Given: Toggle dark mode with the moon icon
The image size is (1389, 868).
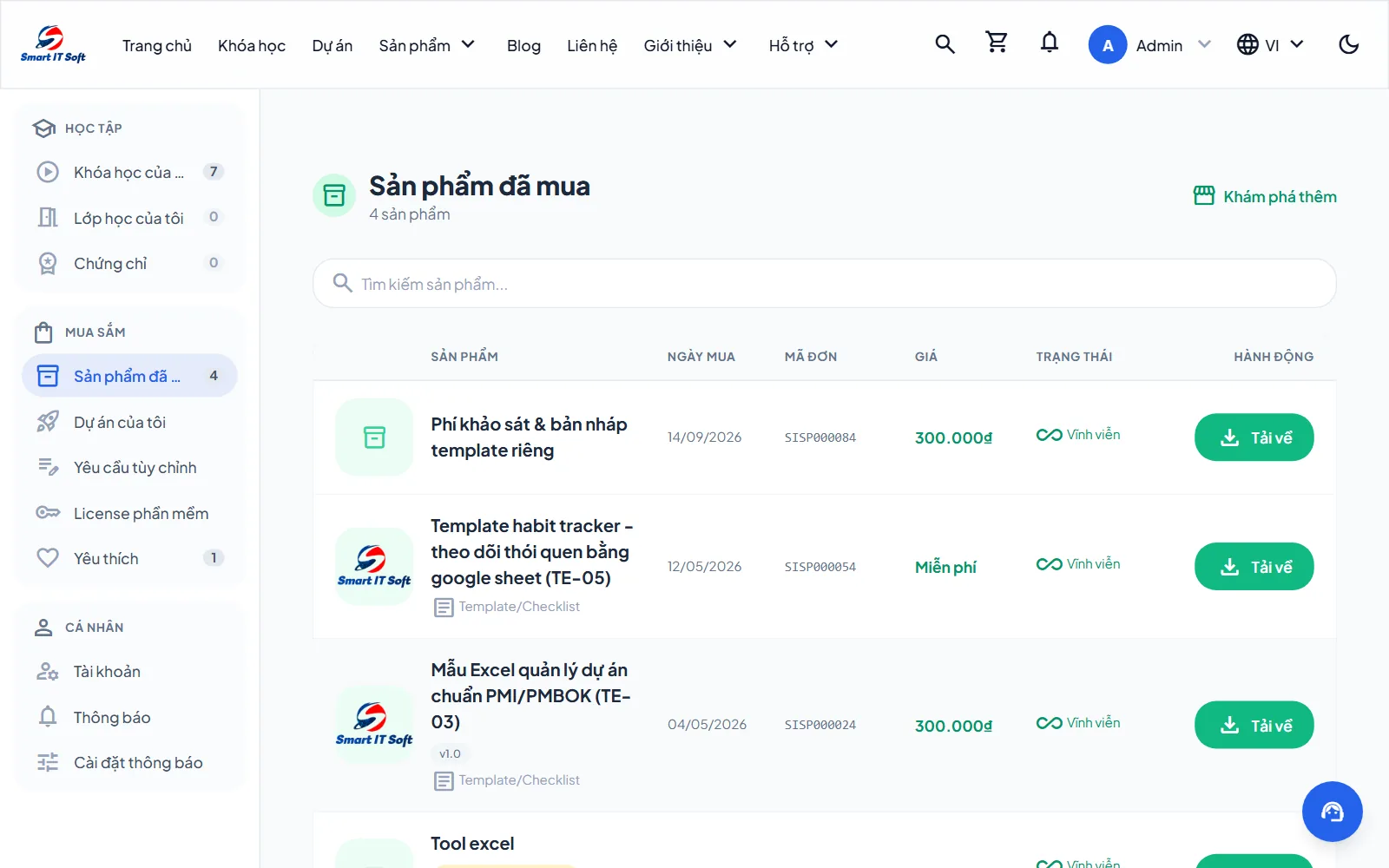Looking at the screenshot, I should (1348, 44).
